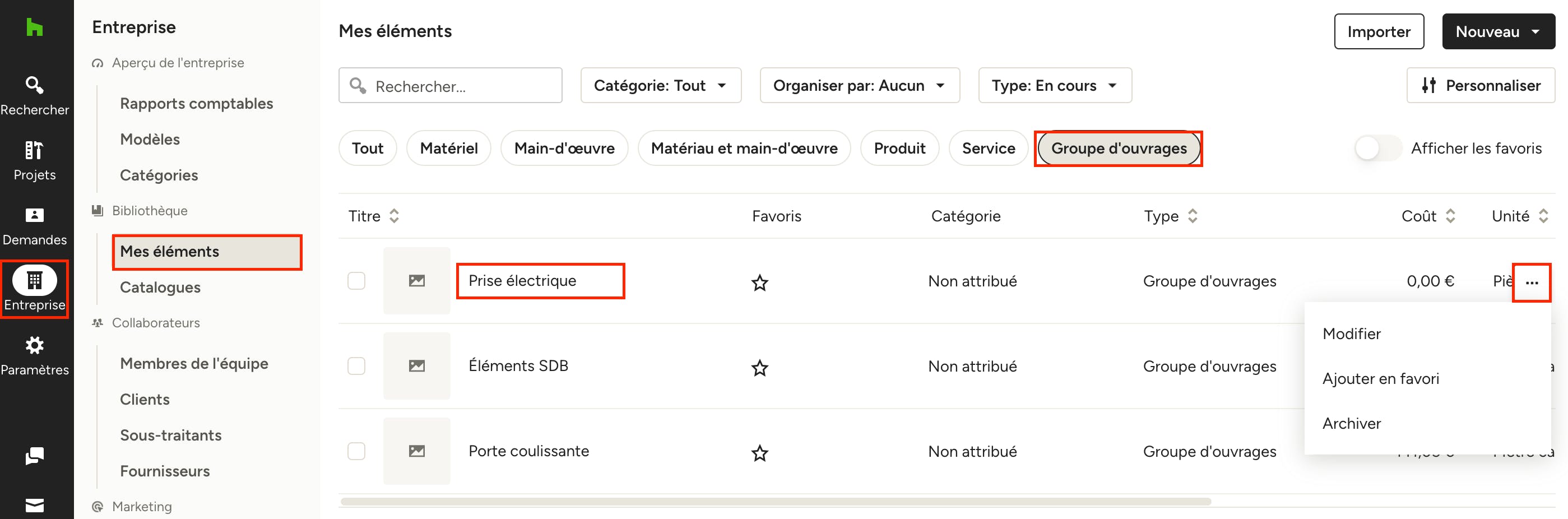Open Rechercher in the dark sidebar
Viewport: 1568px width, 519px height.
pyautogui.click(x=35, y=96)
